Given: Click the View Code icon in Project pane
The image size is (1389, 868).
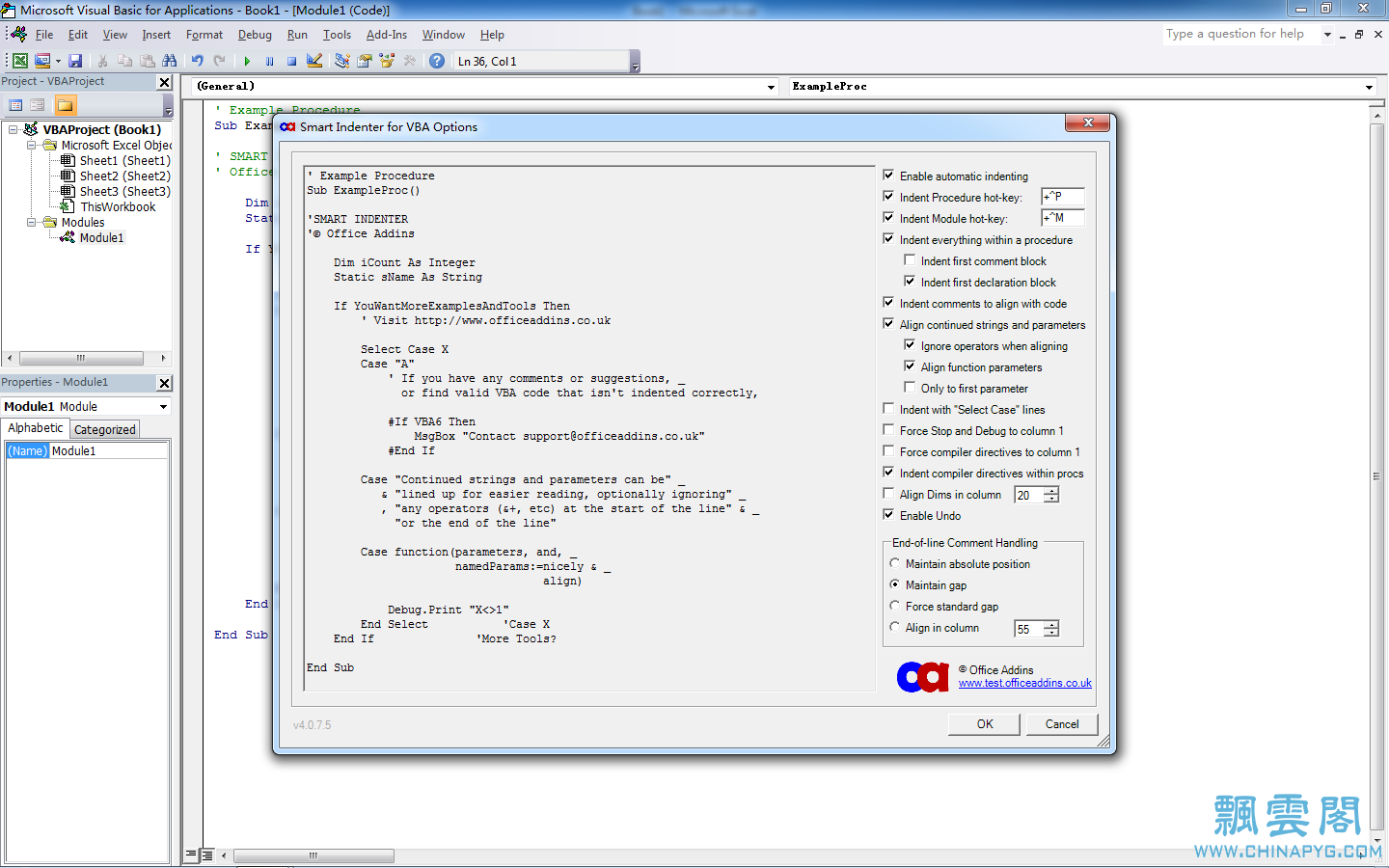Looking at the screenshot, I should tap(15, 105).
